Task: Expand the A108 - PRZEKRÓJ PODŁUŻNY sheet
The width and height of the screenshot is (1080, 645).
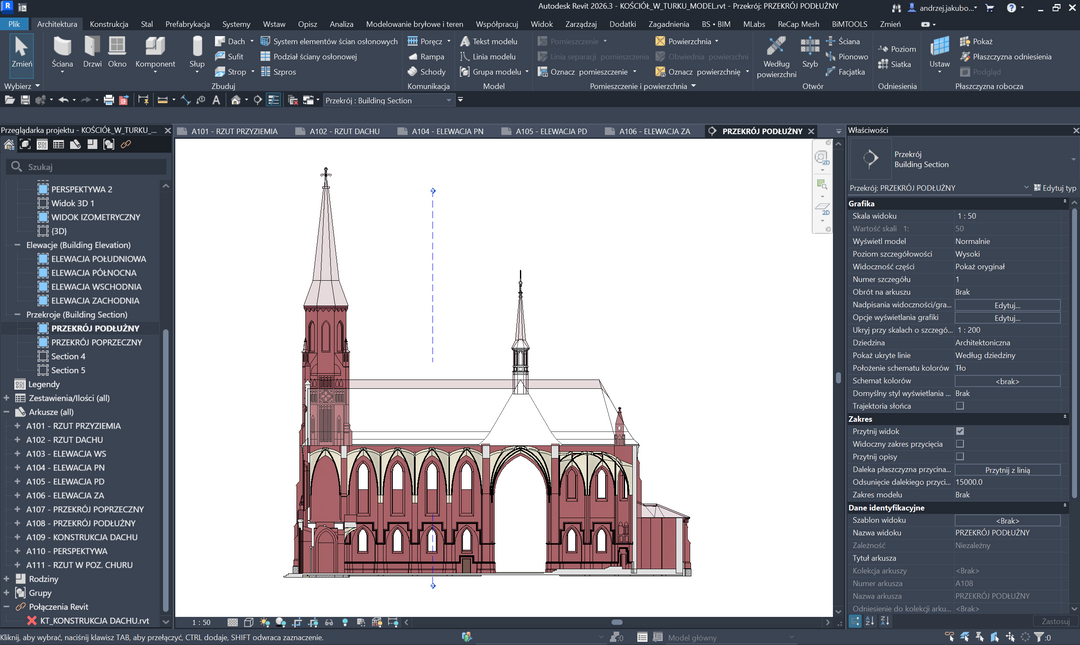Action: (x=17, y=523)
